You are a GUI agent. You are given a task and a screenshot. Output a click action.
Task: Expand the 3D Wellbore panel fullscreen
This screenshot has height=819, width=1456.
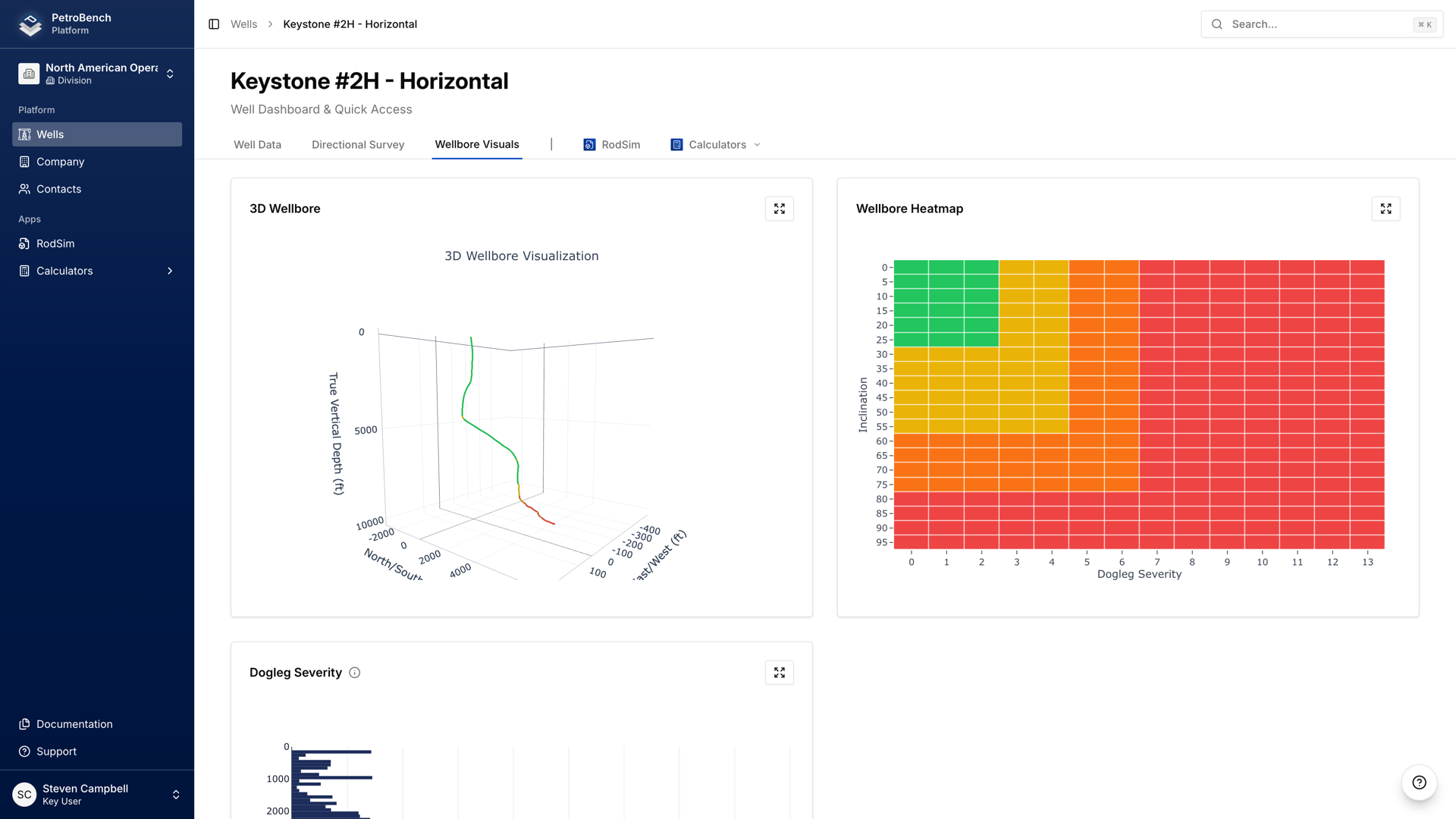[x=779, y=209]
